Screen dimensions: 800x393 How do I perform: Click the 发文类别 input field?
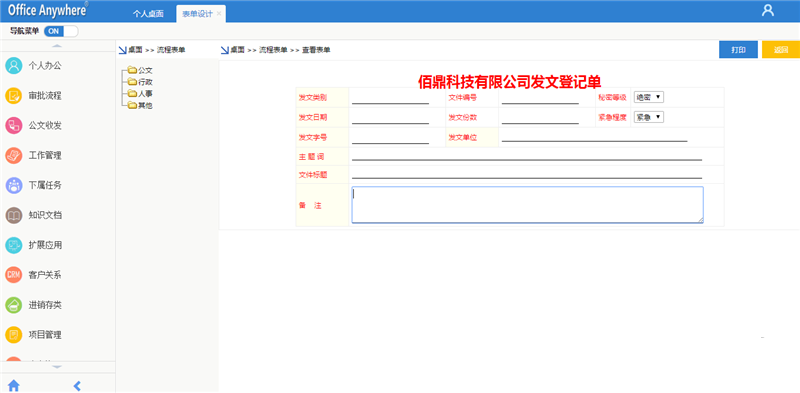(x=390, y=99)
